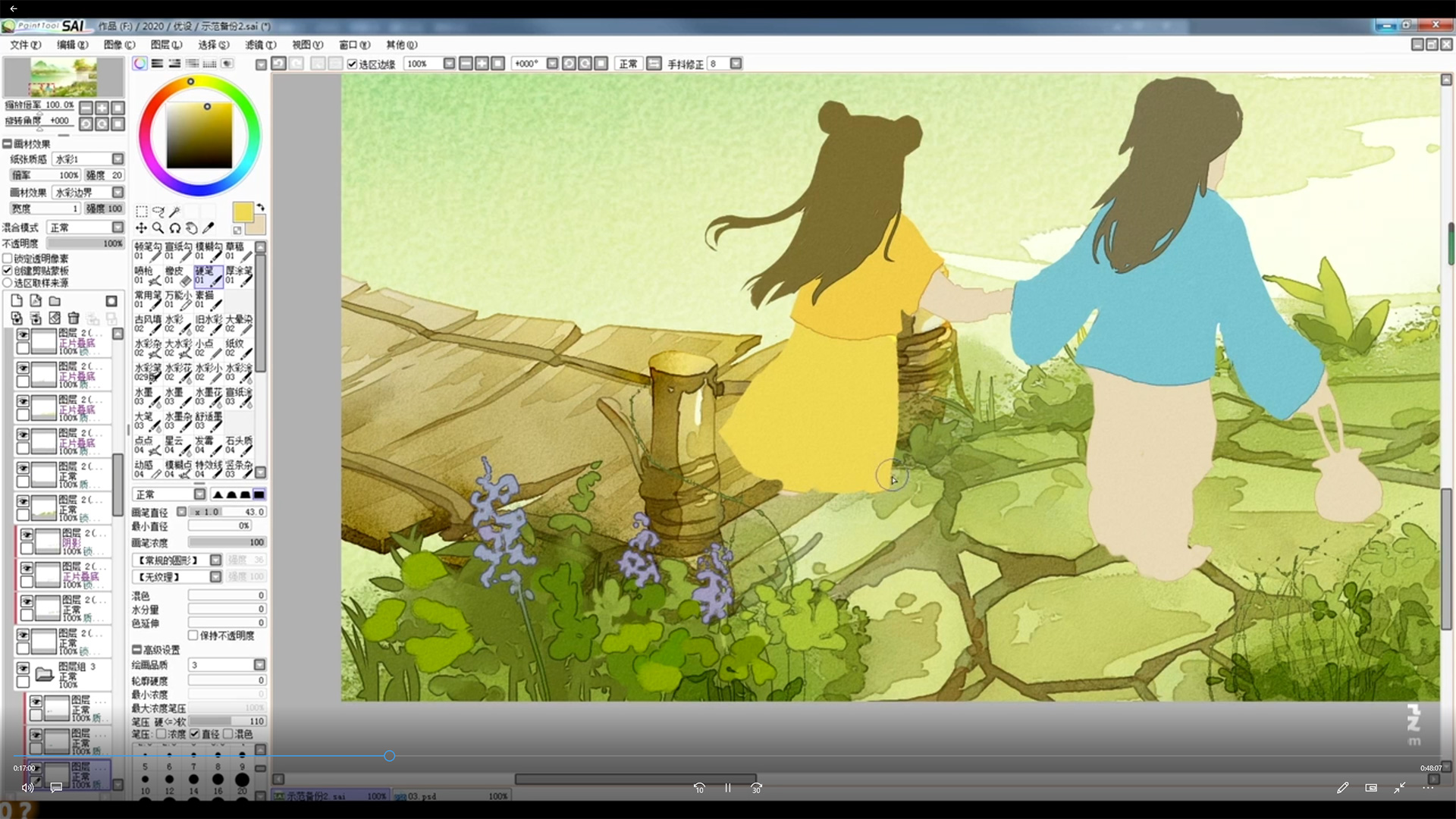Choose the 水墨花 brush preset

pyautogui.click(x=209, y=397)
